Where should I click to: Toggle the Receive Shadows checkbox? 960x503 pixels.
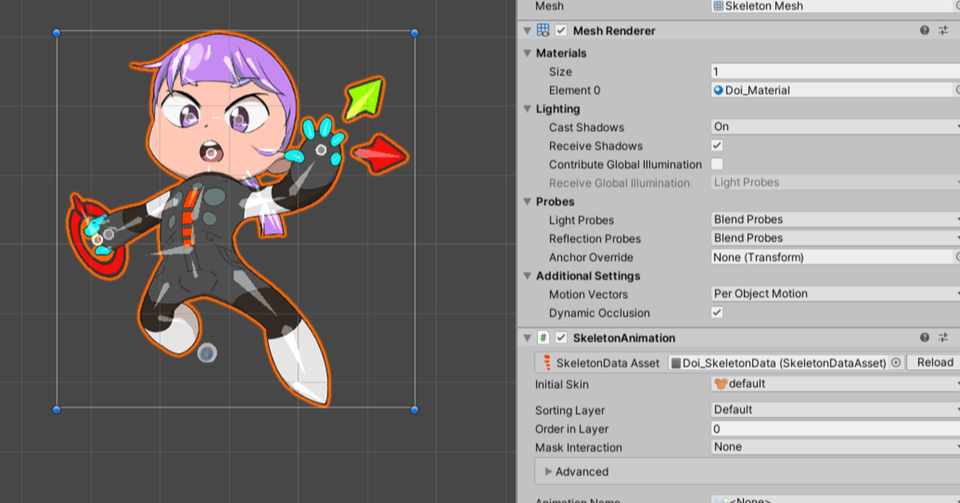coord(717,146)
